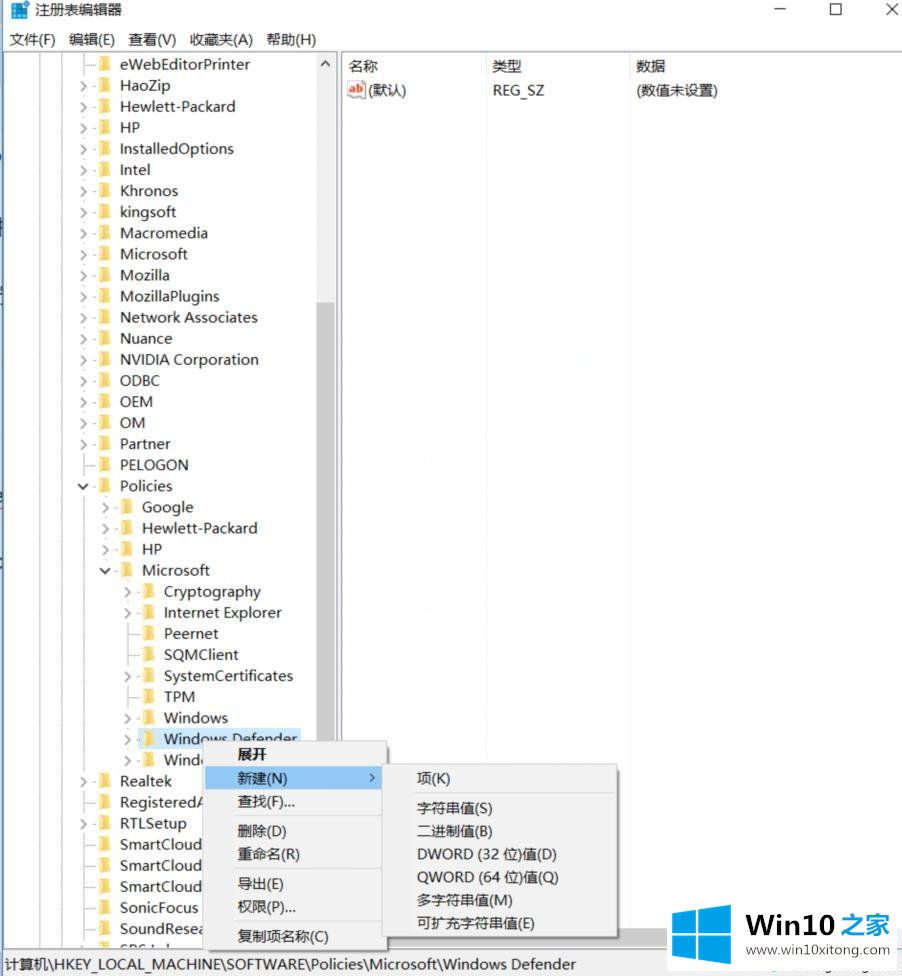
Task: Click the 名称 column header
Action: coord(363,66)
